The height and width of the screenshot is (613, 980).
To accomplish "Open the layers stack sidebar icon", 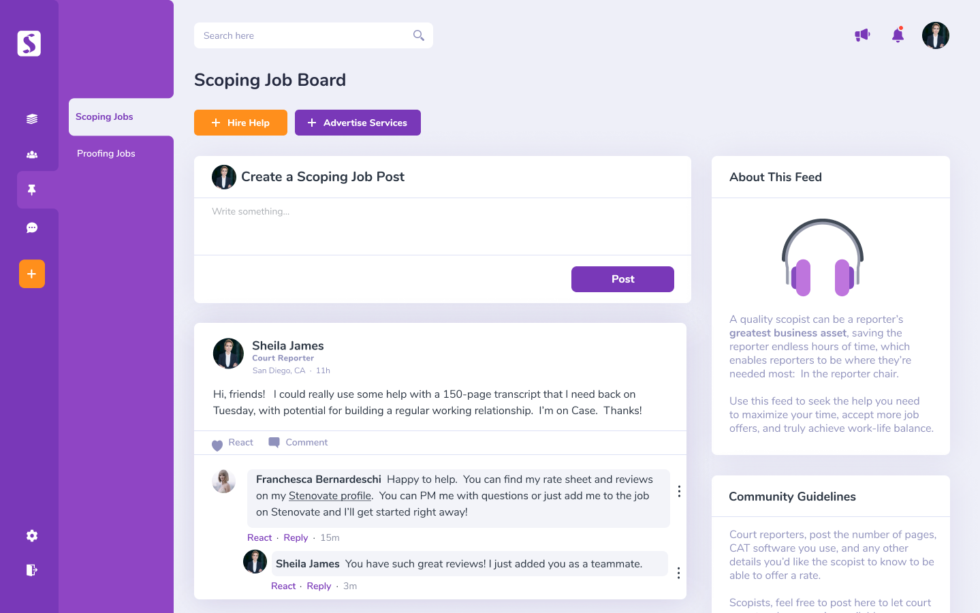I will pyautogui.click(x=32, y=118).
